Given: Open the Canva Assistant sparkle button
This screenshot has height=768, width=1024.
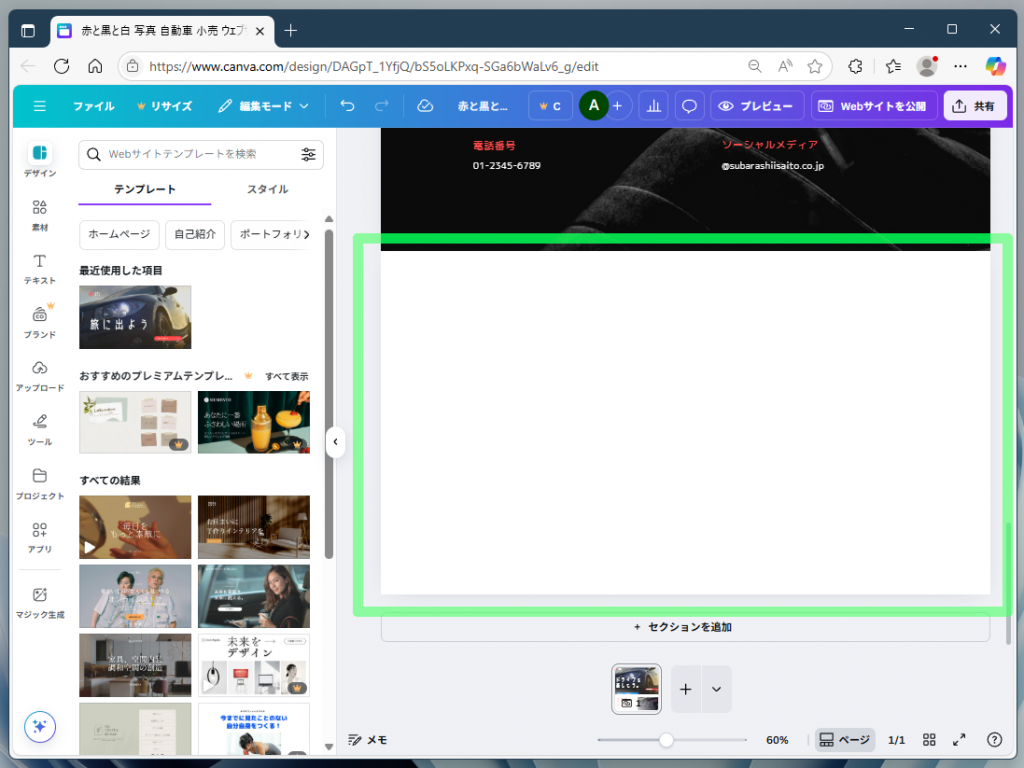Looking at the screenshot, I should point(39,727).
